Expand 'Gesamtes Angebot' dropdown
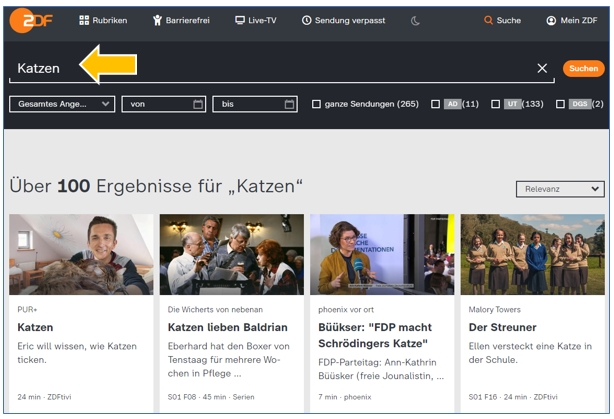The height and width of the screenshot is (419, 614). (62, 104)
